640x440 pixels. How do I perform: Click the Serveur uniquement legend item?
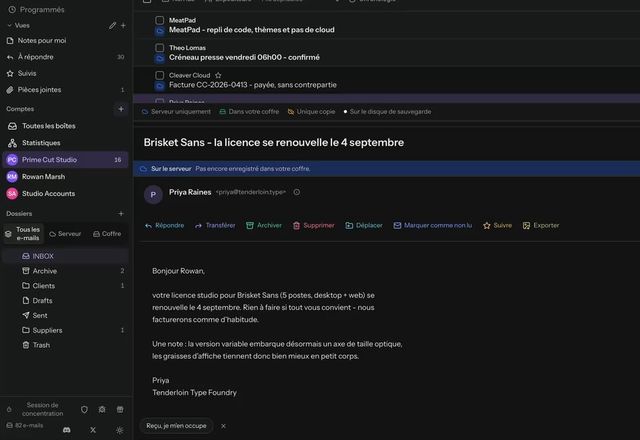[176, 111]
